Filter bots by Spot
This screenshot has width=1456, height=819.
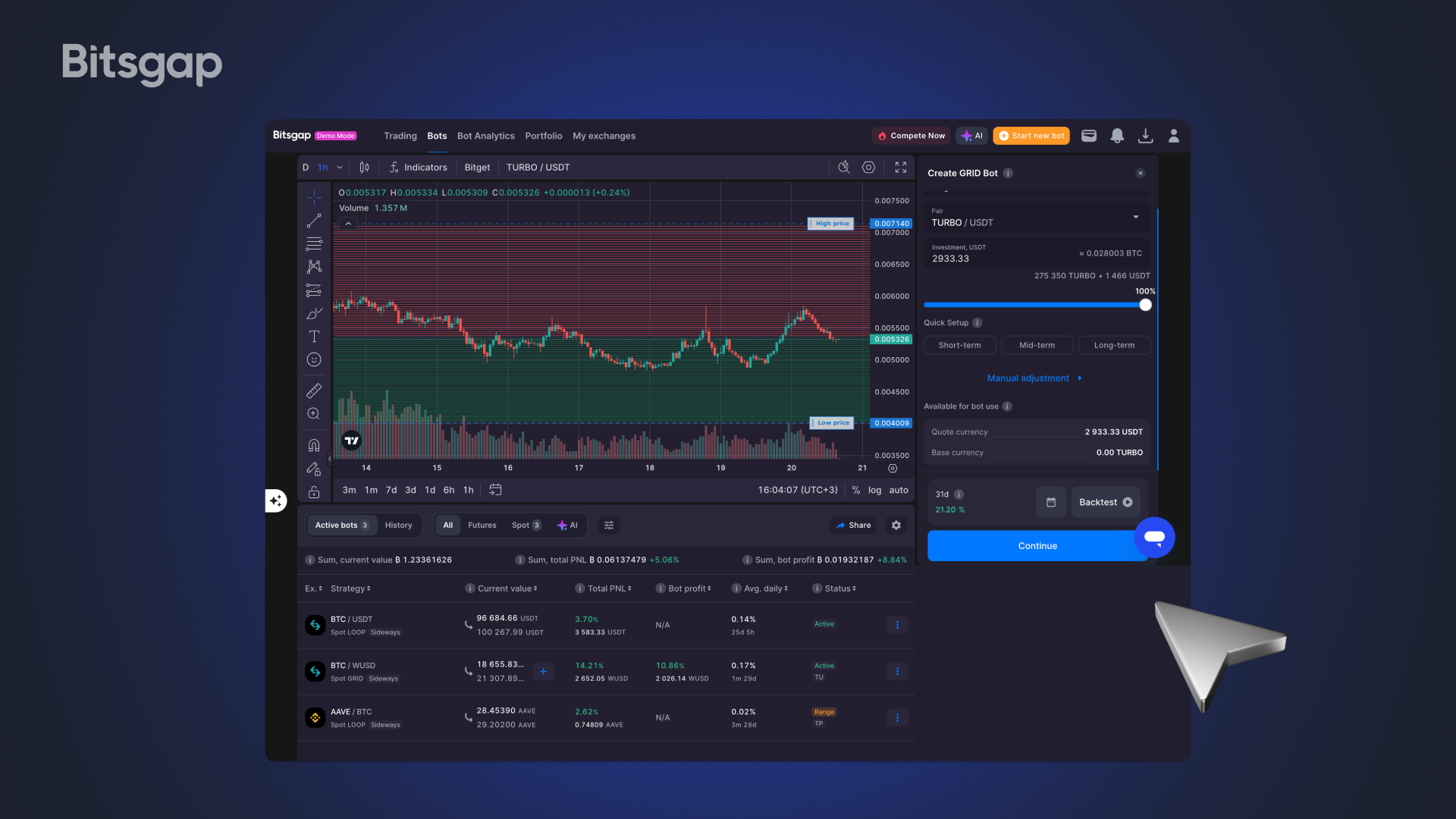[x=526, y=525]
